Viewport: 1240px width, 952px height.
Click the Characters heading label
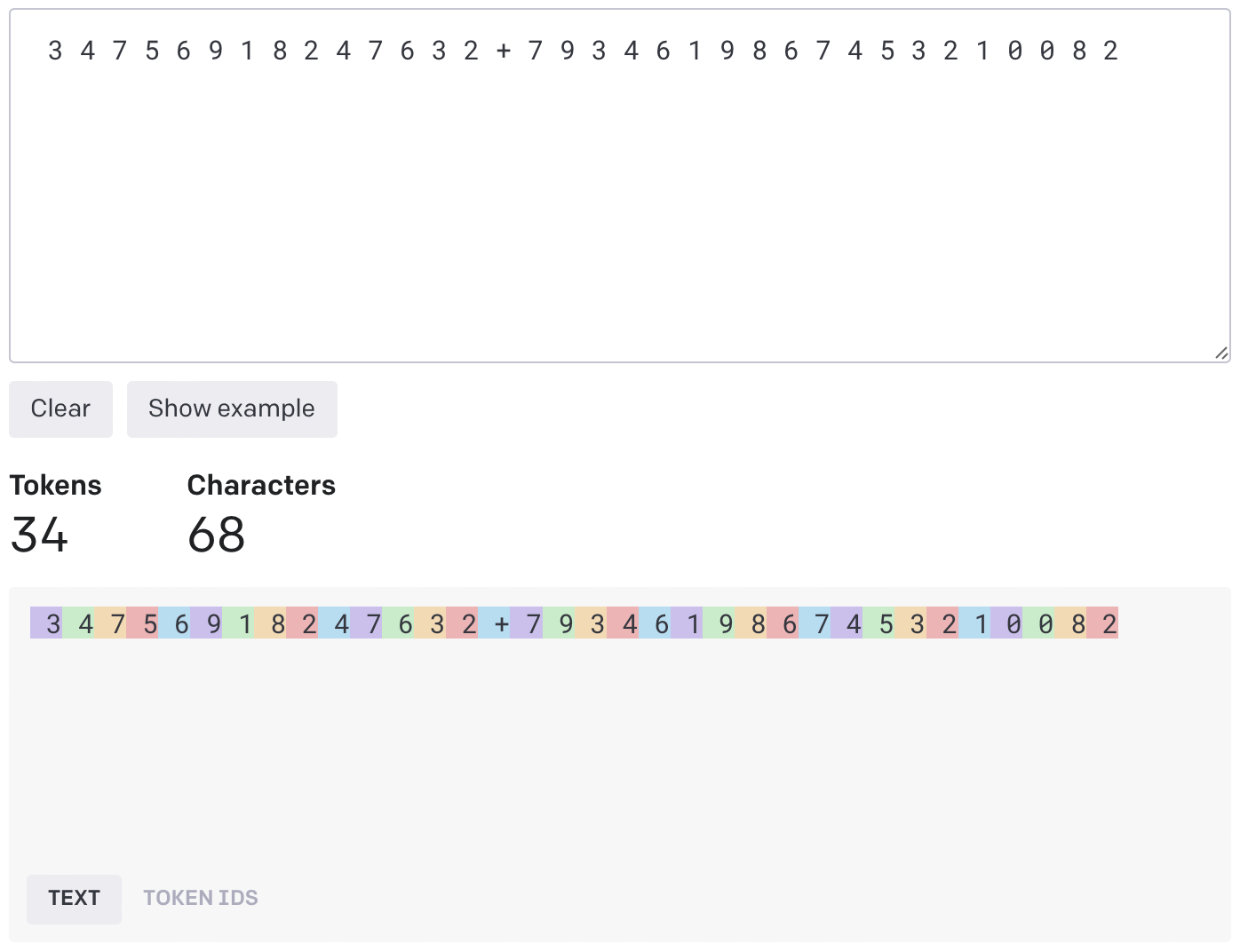(x=261, y=485)
